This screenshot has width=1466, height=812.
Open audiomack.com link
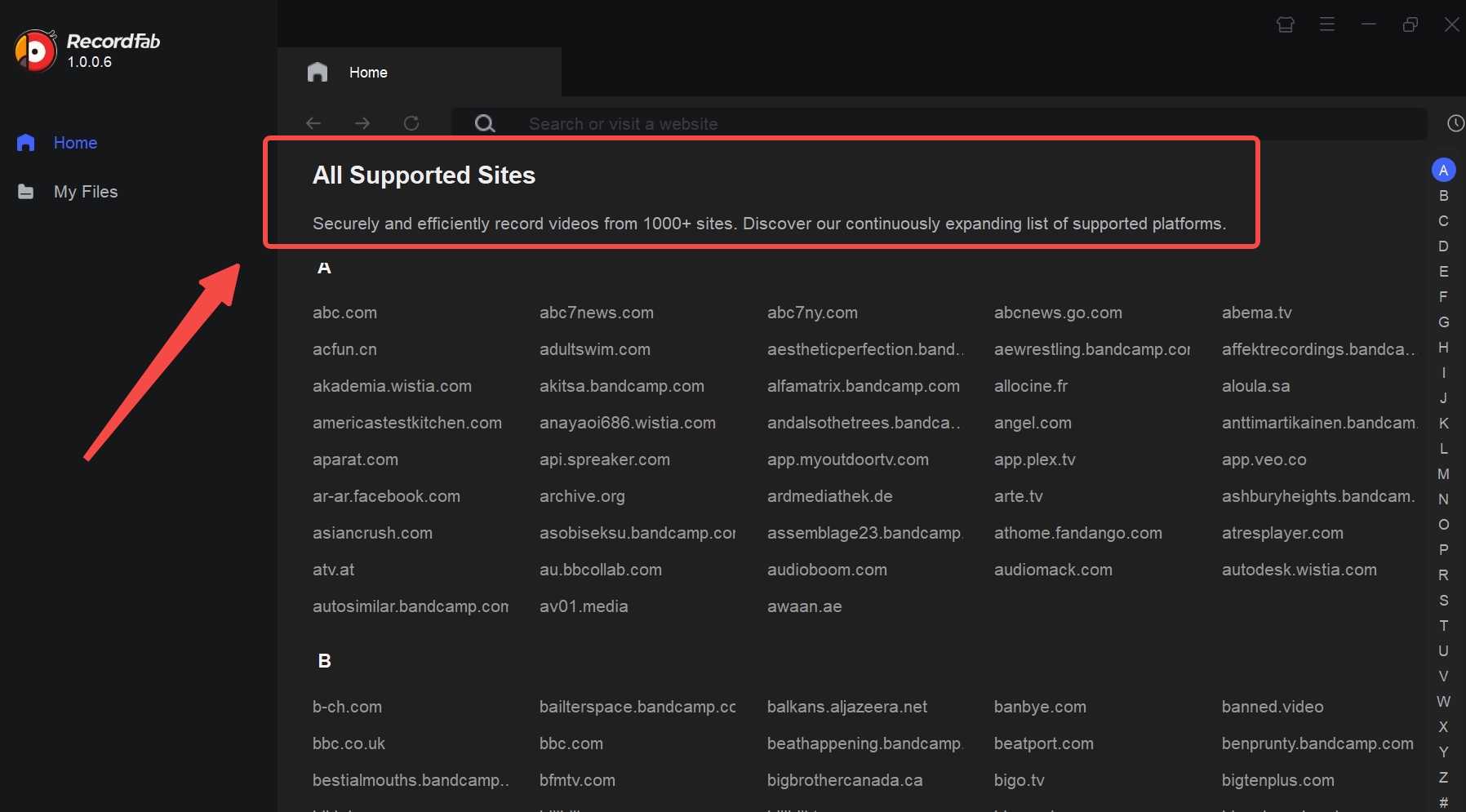pyautogui.click(x=1053, y=570)
